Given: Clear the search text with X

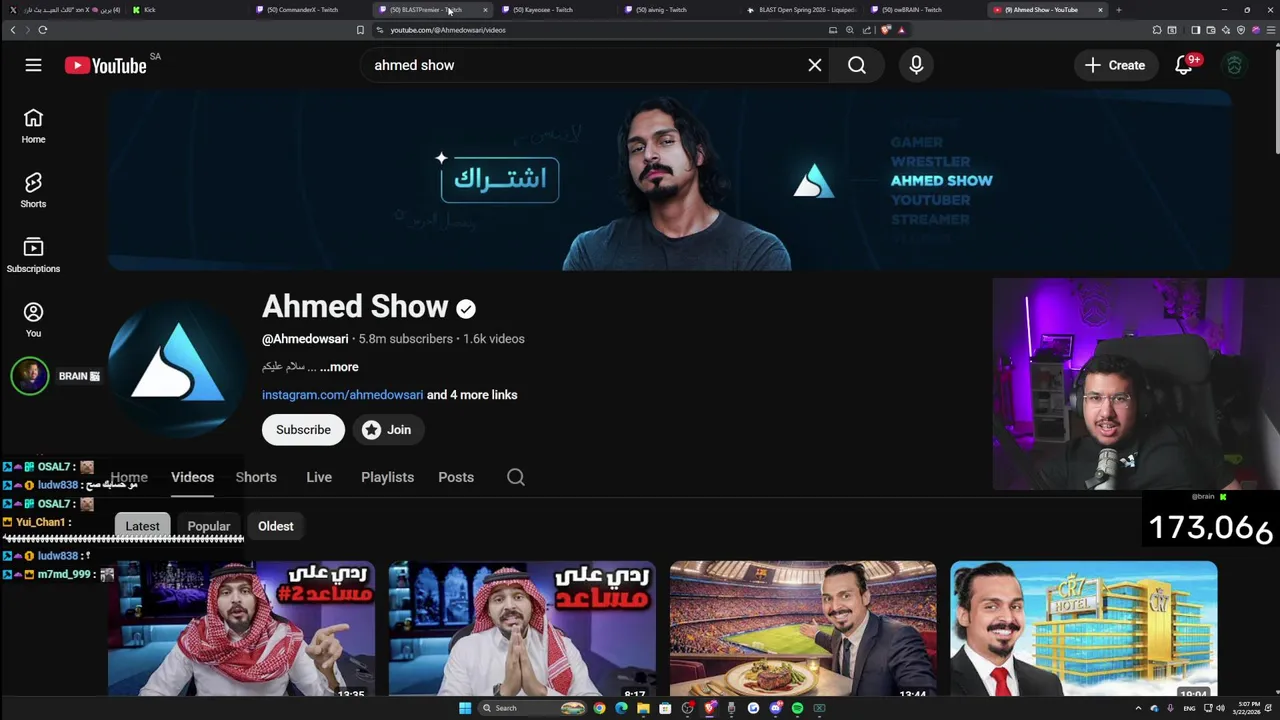Looking at the screenshot, I should (x=815, y=65).
